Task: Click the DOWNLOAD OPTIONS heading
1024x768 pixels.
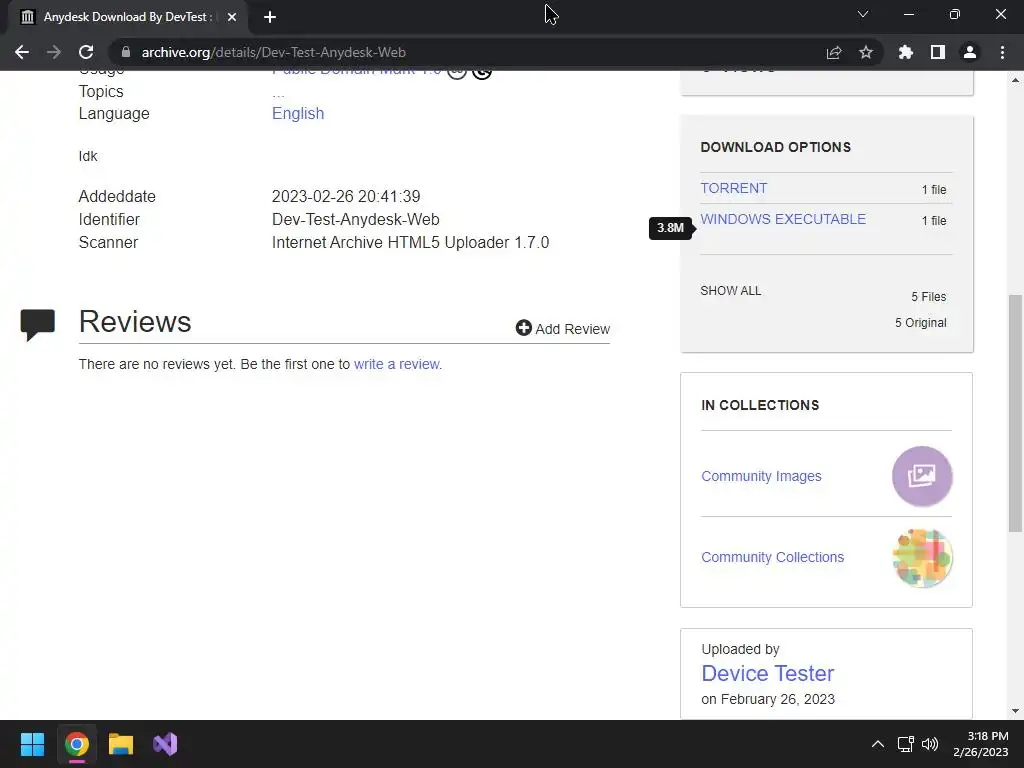Action: point(775,147)
